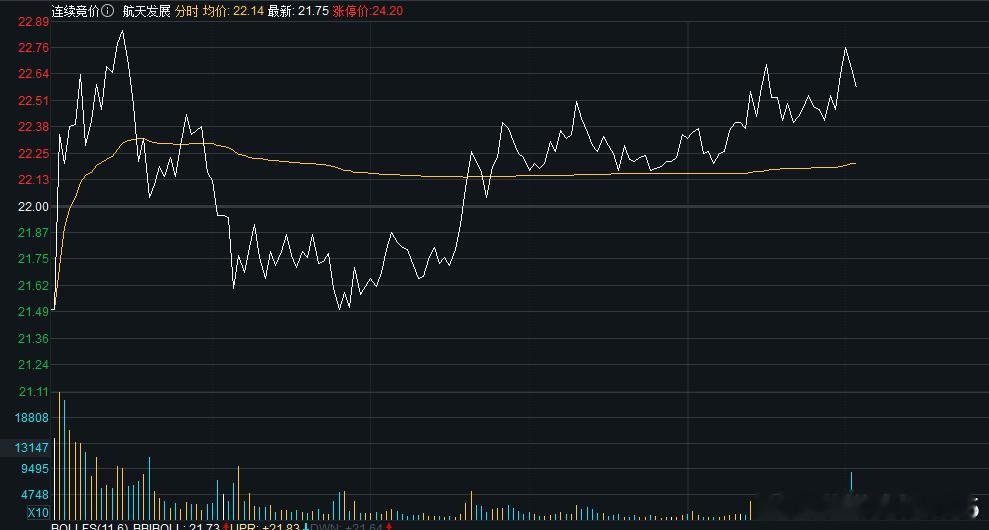
Task: Click the 21.11 price axis label
Action: tap(33, 392)
